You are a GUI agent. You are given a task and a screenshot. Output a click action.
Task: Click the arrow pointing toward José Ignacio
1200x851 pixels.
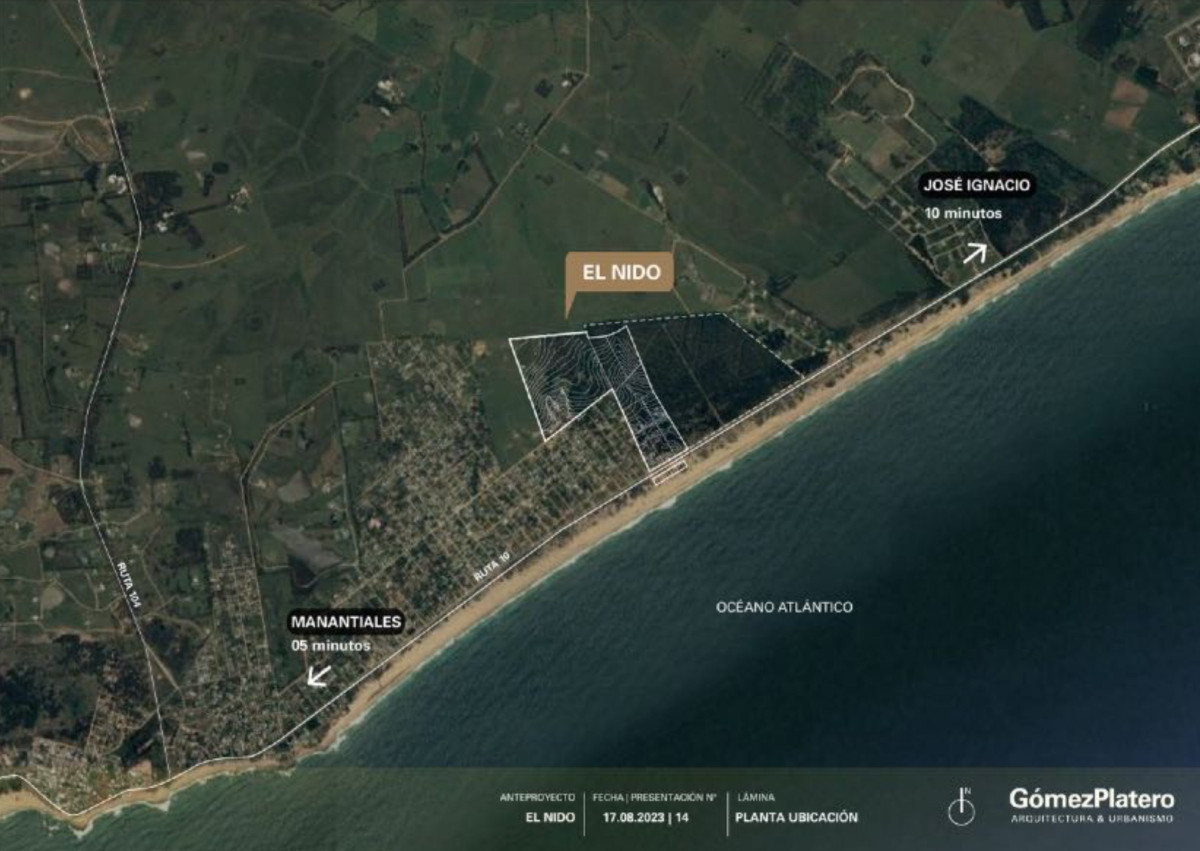[x=975, y=252]
